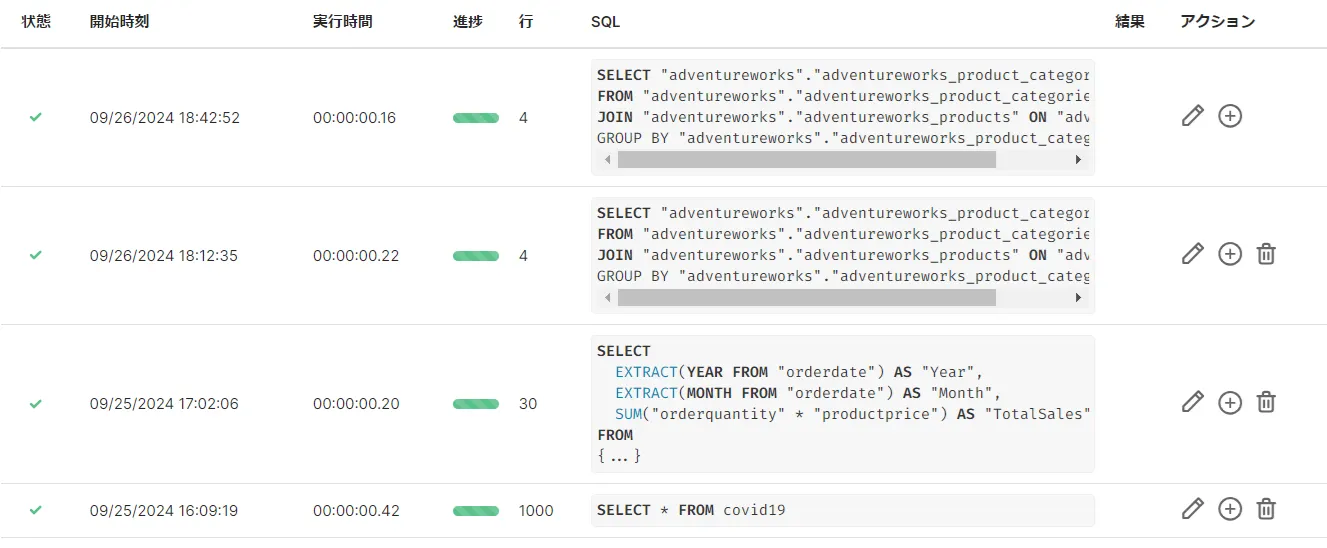Delete the 18:12:35 query entry
Image resolution: width=1327 pixels, height=548 pixels.
pos(1266,254)
